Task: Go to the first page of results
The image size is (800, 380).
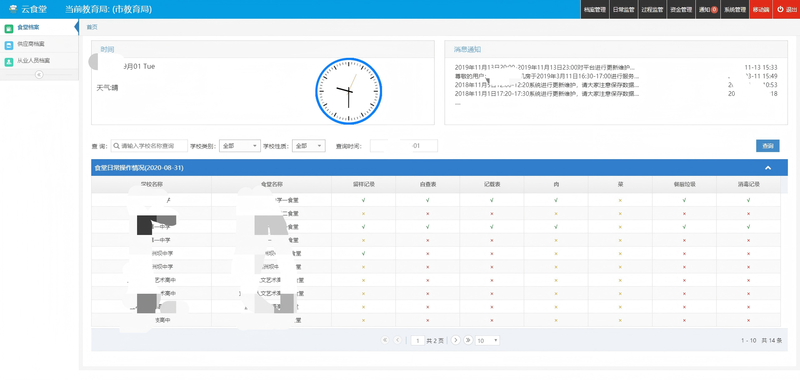Action: click(x=385, y=340)
